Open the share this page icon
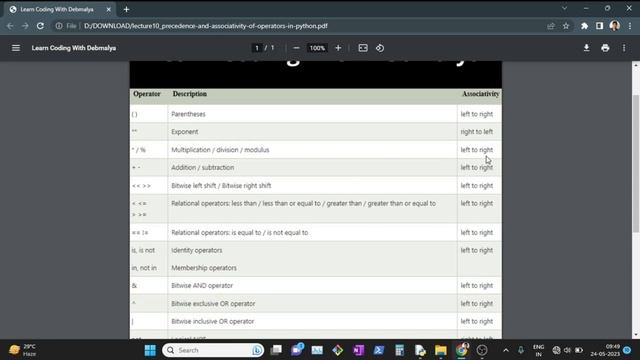The width and height of the screenshot is (640, 360). pos(551,26)
